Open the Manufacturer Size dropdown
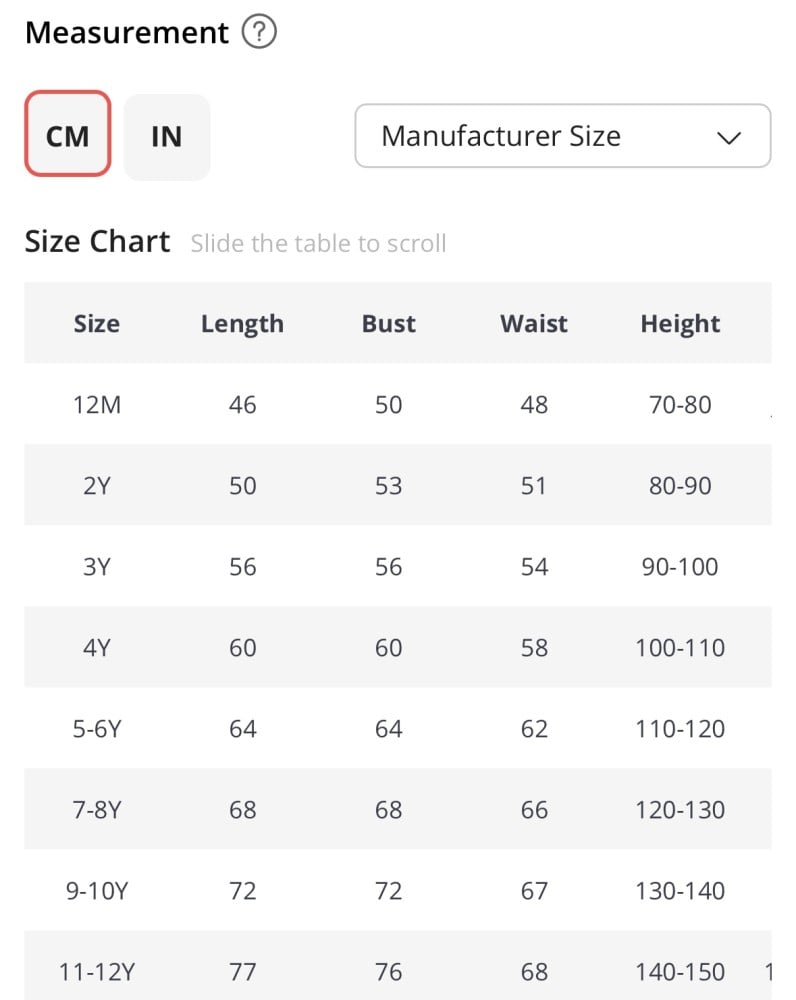The width and height of the screenshot is (796, 1000). (563, 136)
